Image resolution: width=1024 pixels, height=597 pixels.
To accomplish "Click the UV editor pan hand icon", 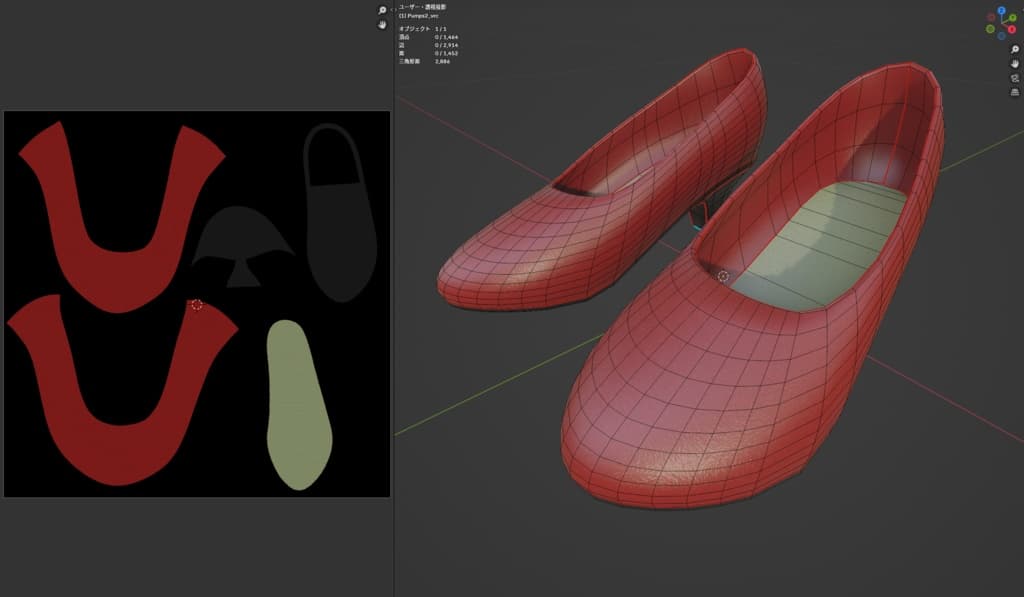I will (382, 25).
